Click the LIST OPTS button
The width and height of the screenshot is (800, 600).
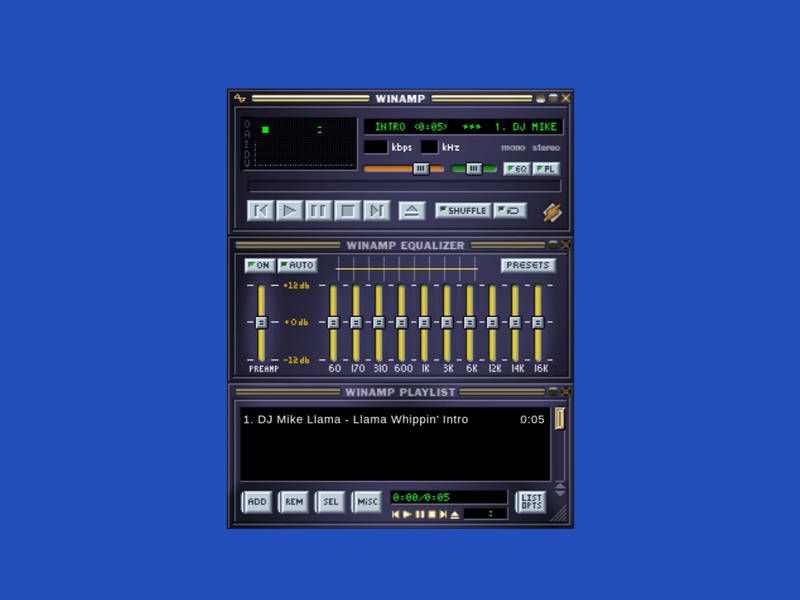pyautogui.click(x=531, y=501)
